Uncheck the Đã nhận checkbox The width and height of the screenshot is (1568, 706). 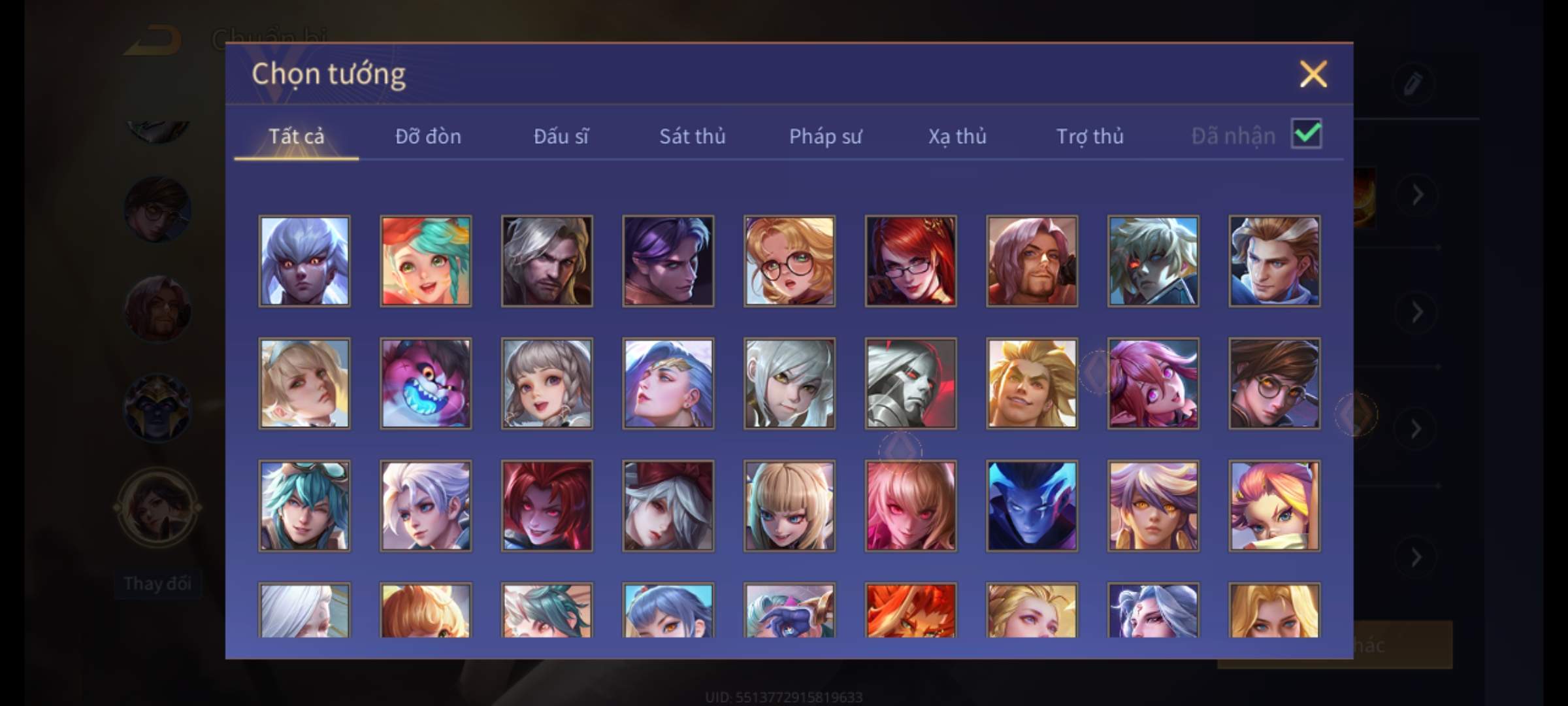1306,134
